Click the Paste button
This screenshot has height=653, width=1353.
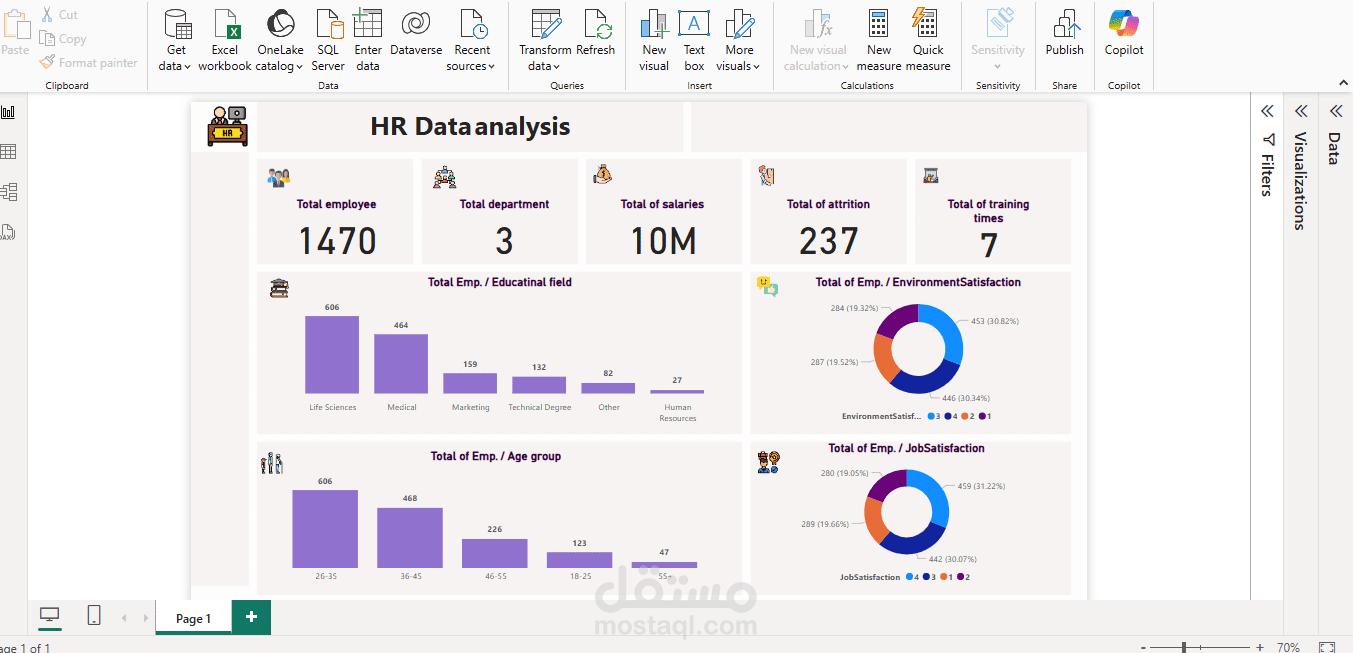15,35
